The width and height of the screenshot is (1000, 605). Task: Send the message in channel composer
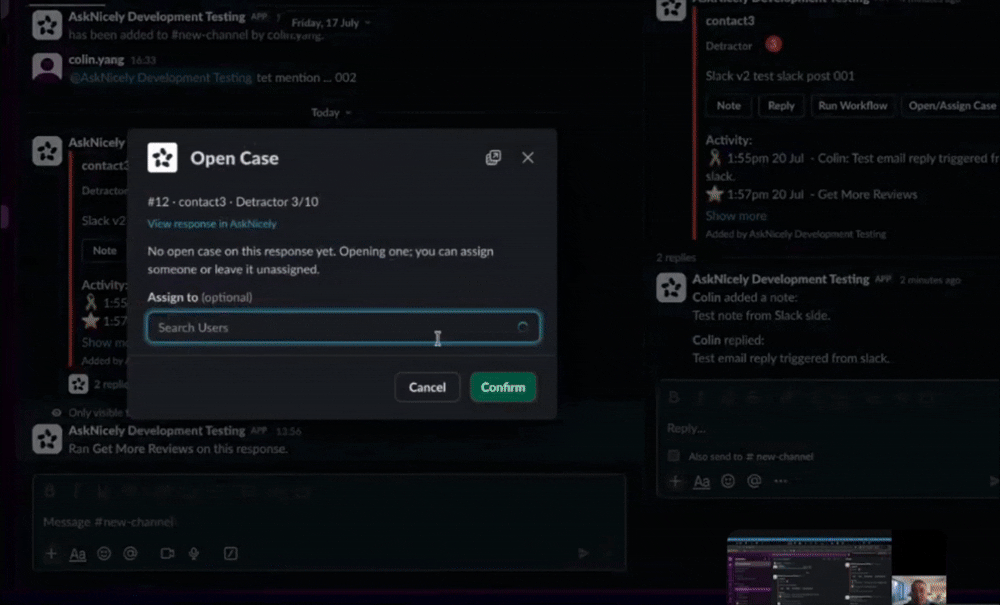point(583,553)
